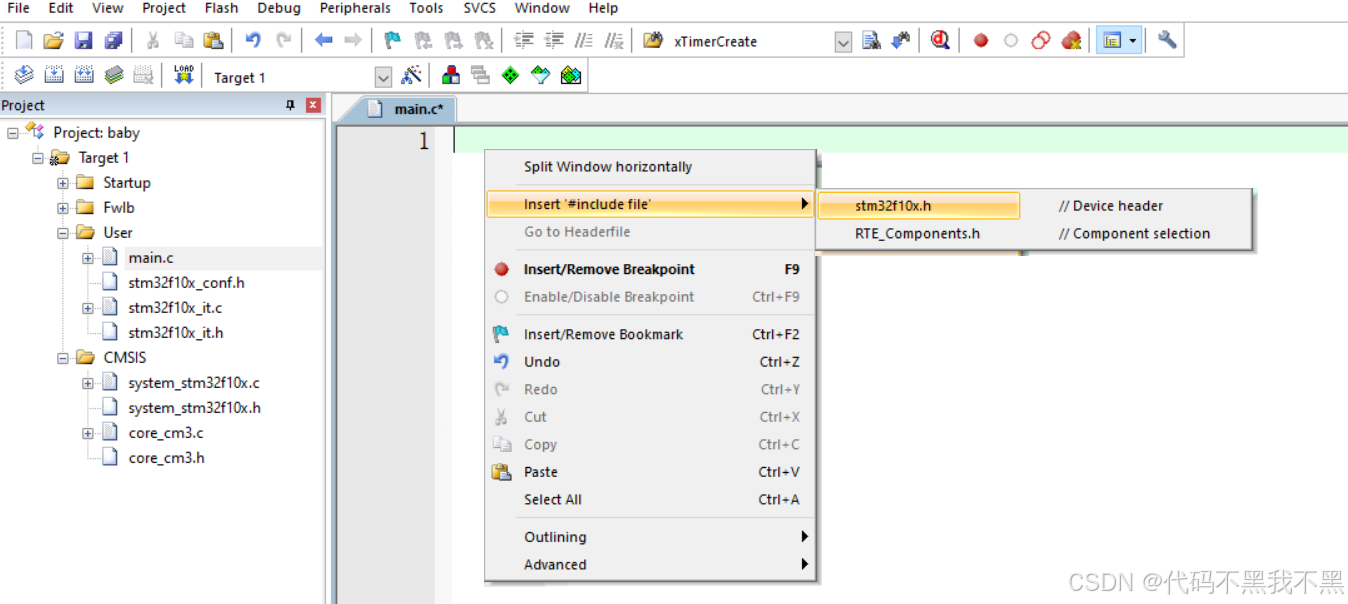Expand stm32f10x_it.c in project tree
Screen dimensions: 1348x604
88,308
